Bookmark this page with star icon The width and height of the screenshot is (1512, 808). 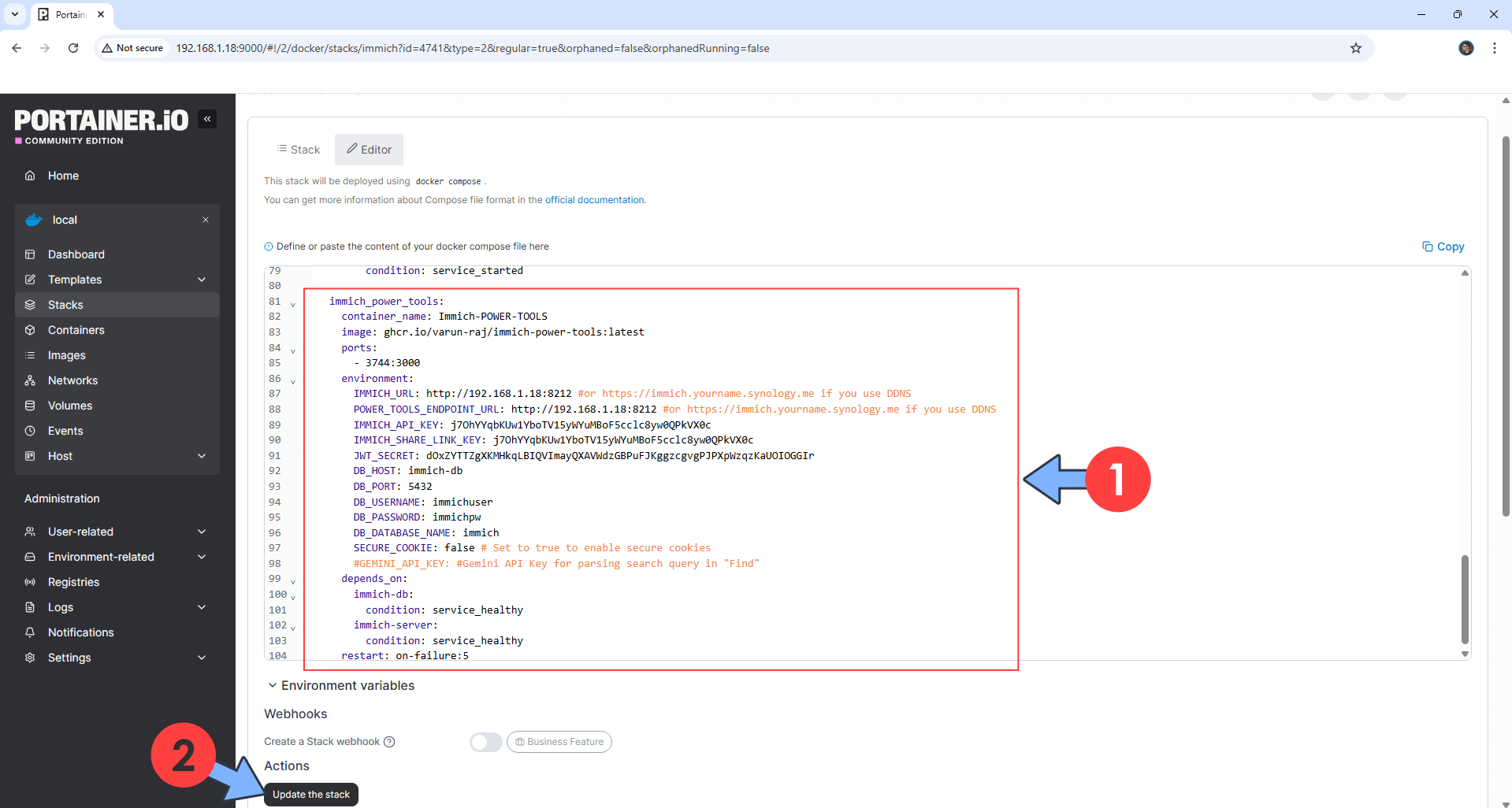click(x=1355, y=48)
